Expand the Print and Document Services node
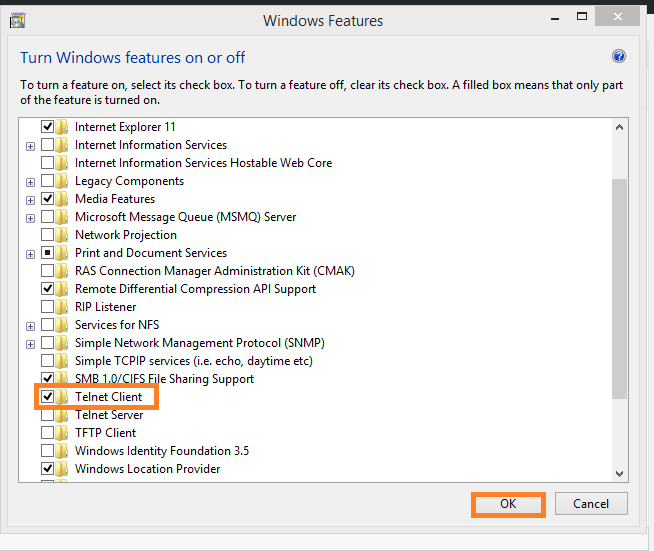 click(30, 254)
